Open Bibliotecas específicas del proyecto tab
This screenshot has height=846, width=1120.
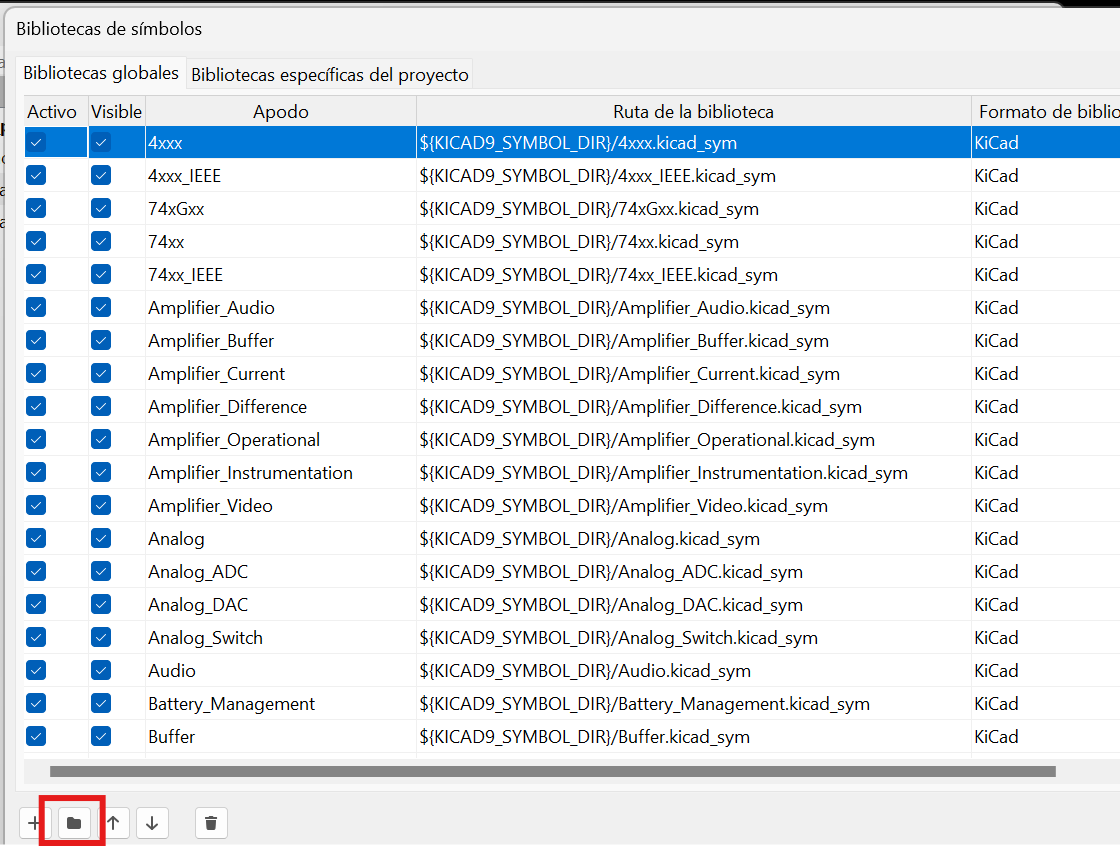[x=330, y=74]
